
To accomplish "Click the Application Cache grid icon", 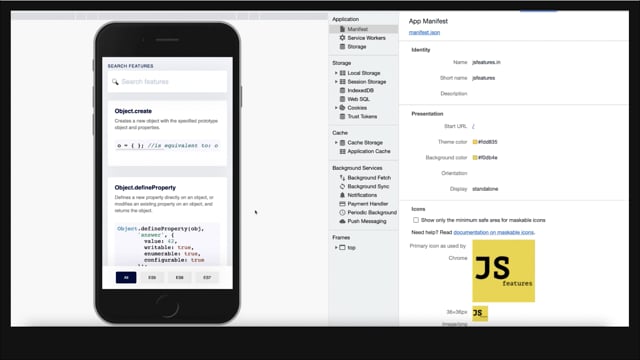I will [x=342, y=151].
